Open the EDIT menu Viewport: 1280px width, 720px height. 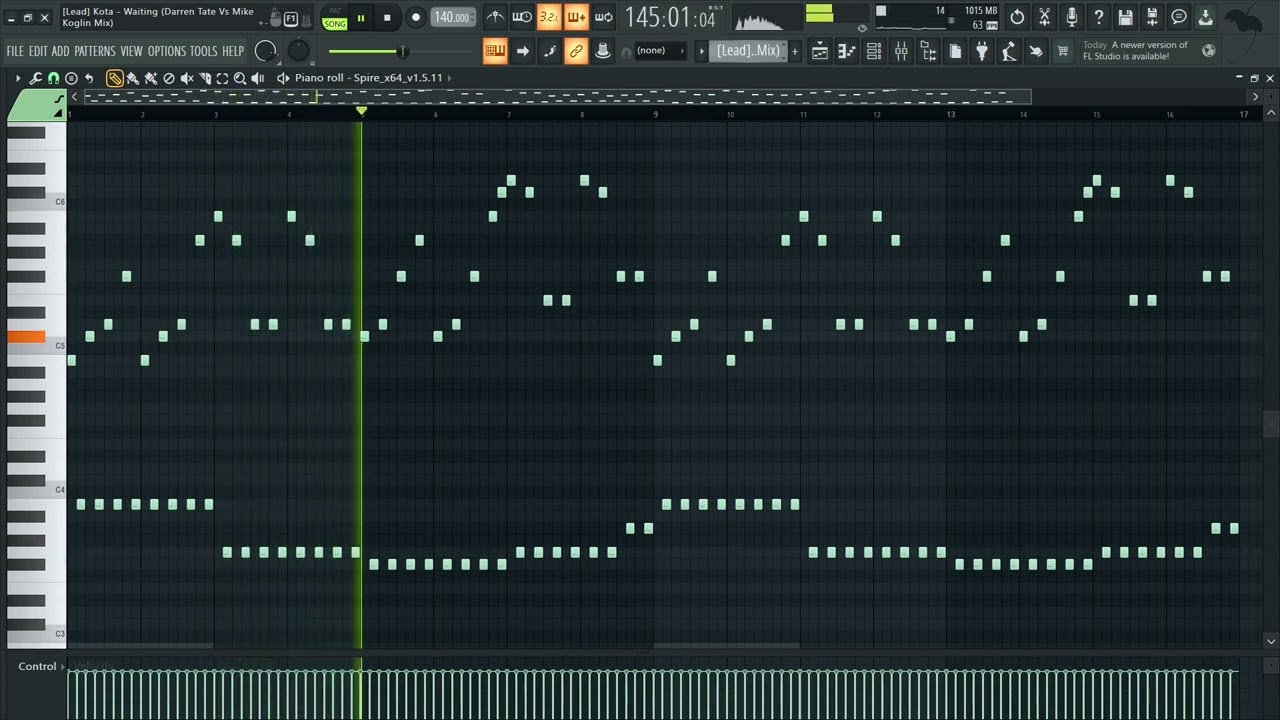pos(38,51)
